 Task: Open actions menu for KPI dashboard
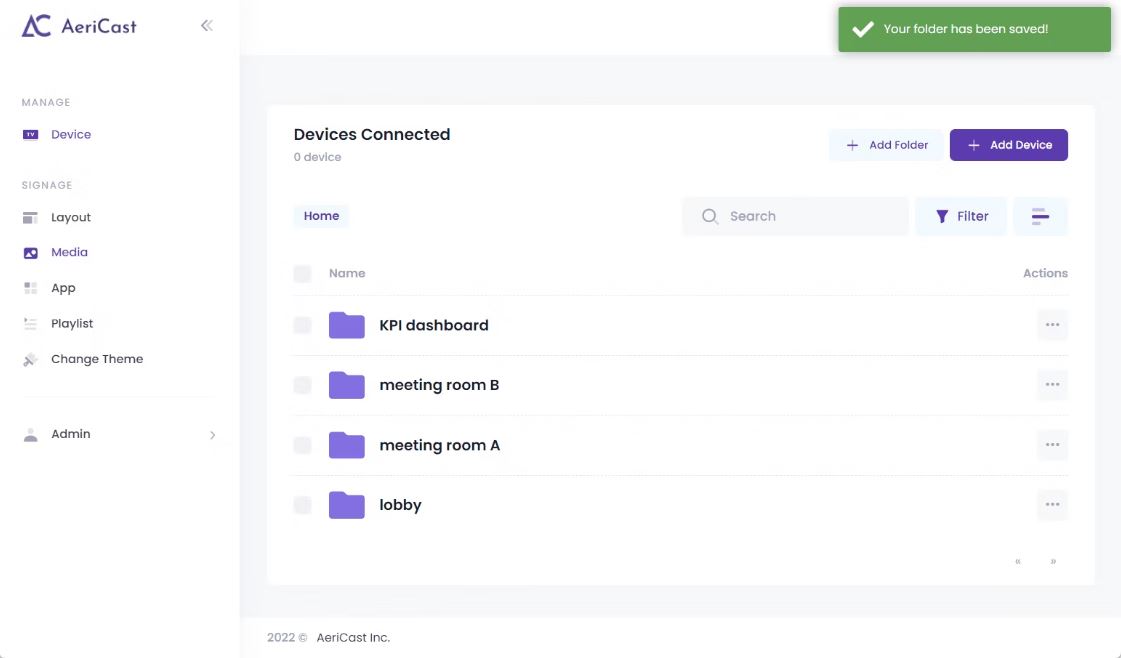tap(1052, 325)
